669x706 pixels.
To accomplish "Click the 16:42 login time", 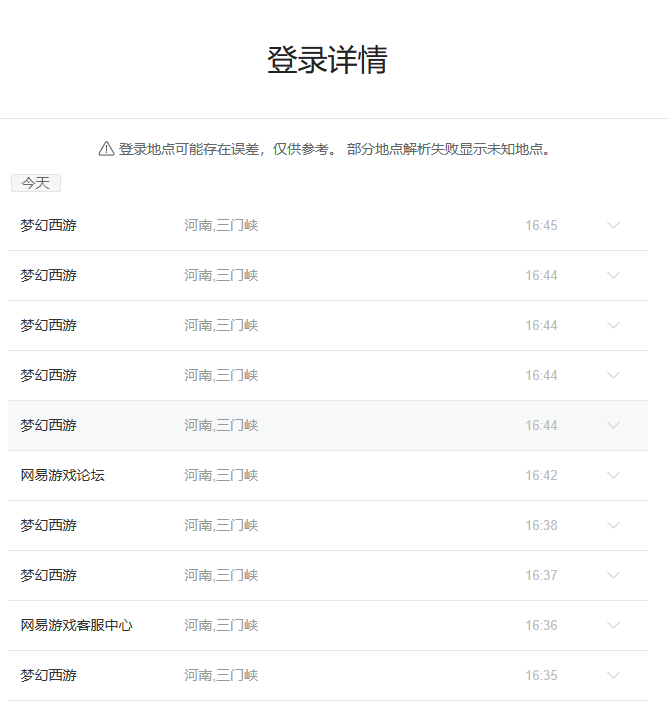I will point(541,475).
